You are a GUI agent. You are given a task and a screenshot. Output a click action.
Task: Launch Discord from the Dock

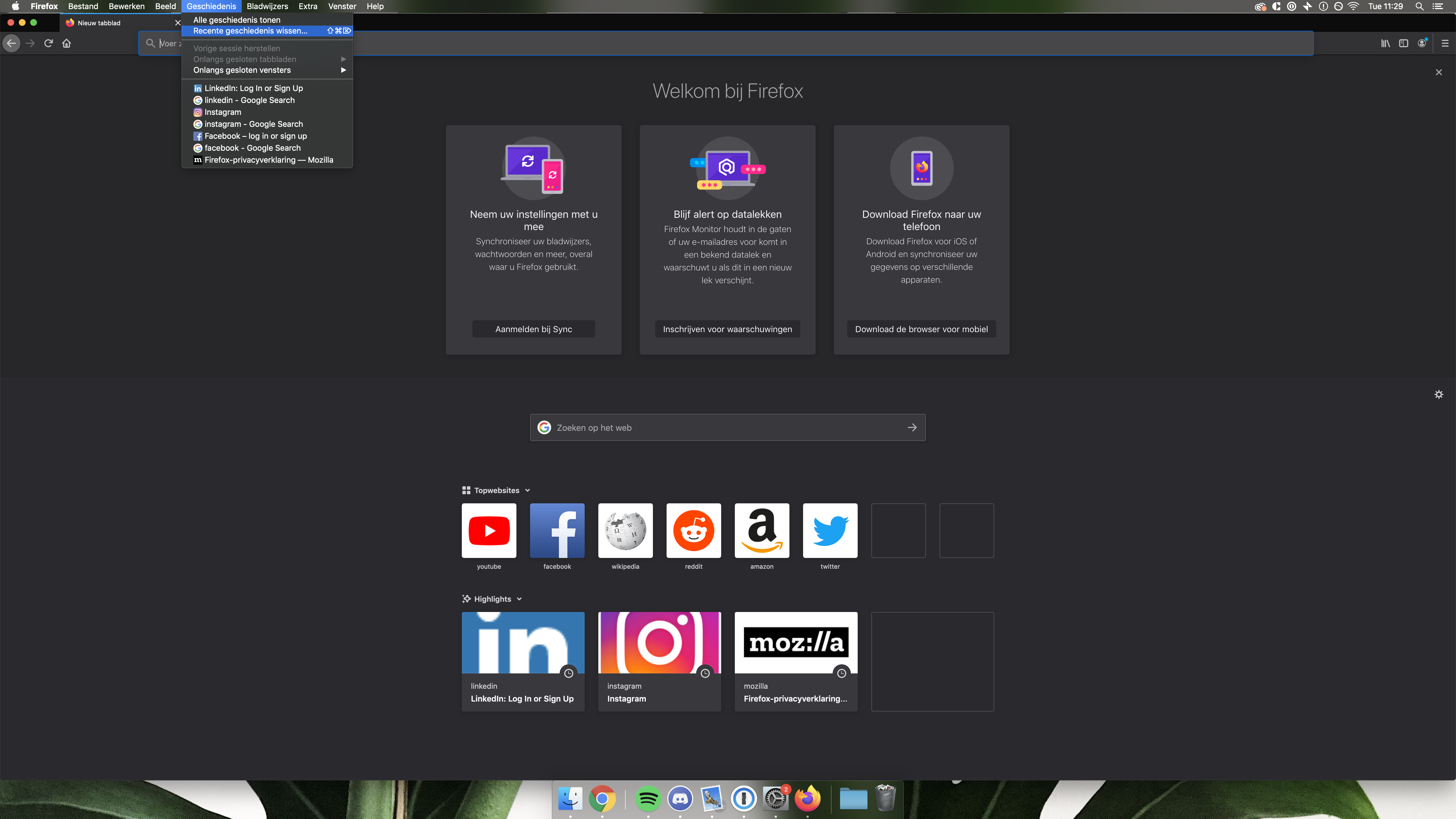point(680,799)
